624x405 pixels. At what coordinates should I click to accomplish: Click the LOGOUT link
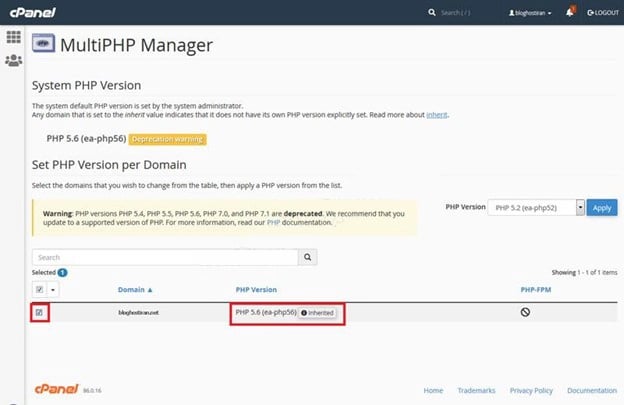click(x=603, y=13)
